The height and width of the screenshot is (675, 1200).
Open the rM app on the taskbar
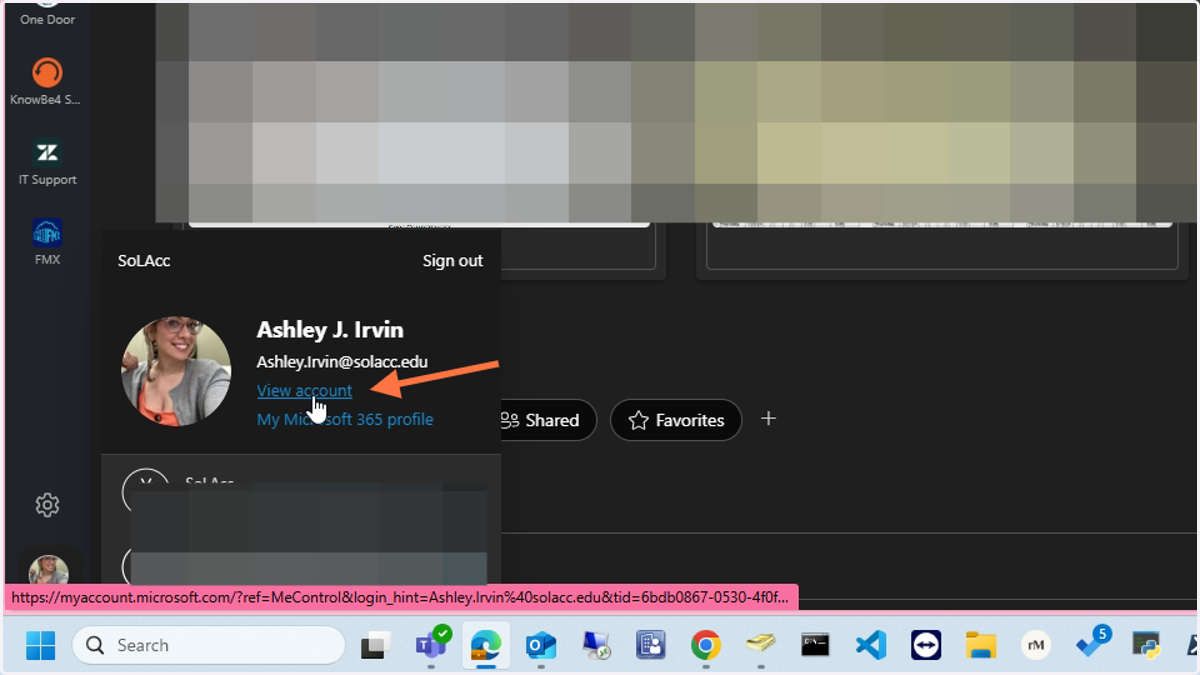1036,646
